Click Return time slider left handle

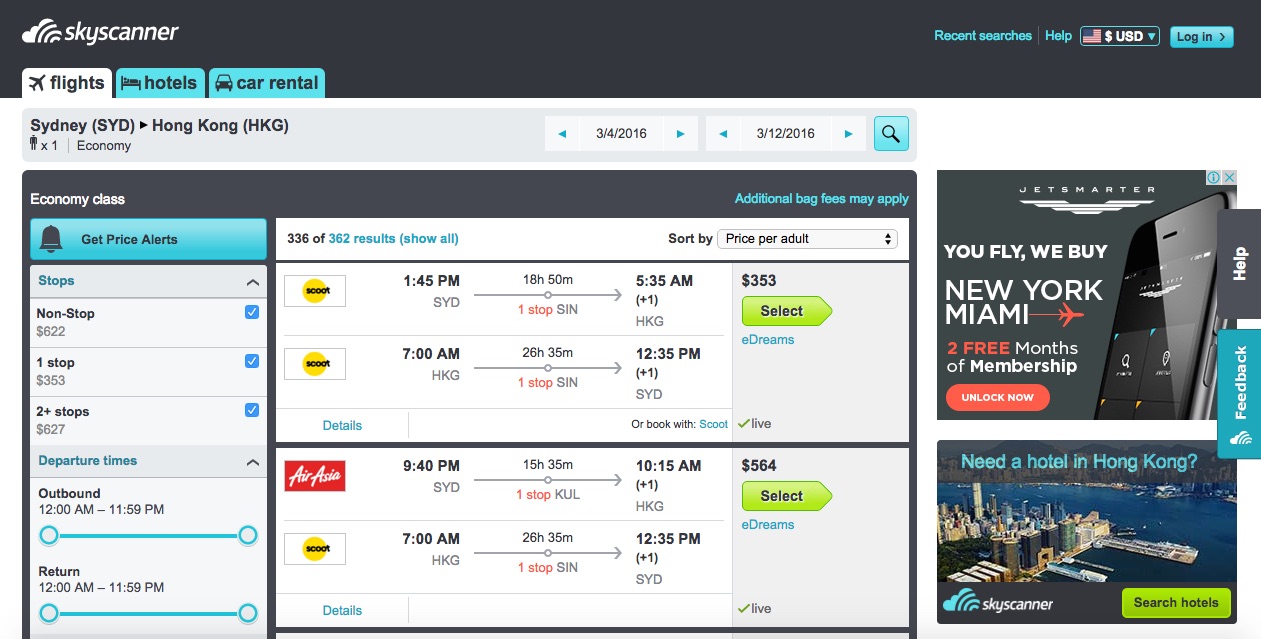pyautogui.click(x=48, y=613)
